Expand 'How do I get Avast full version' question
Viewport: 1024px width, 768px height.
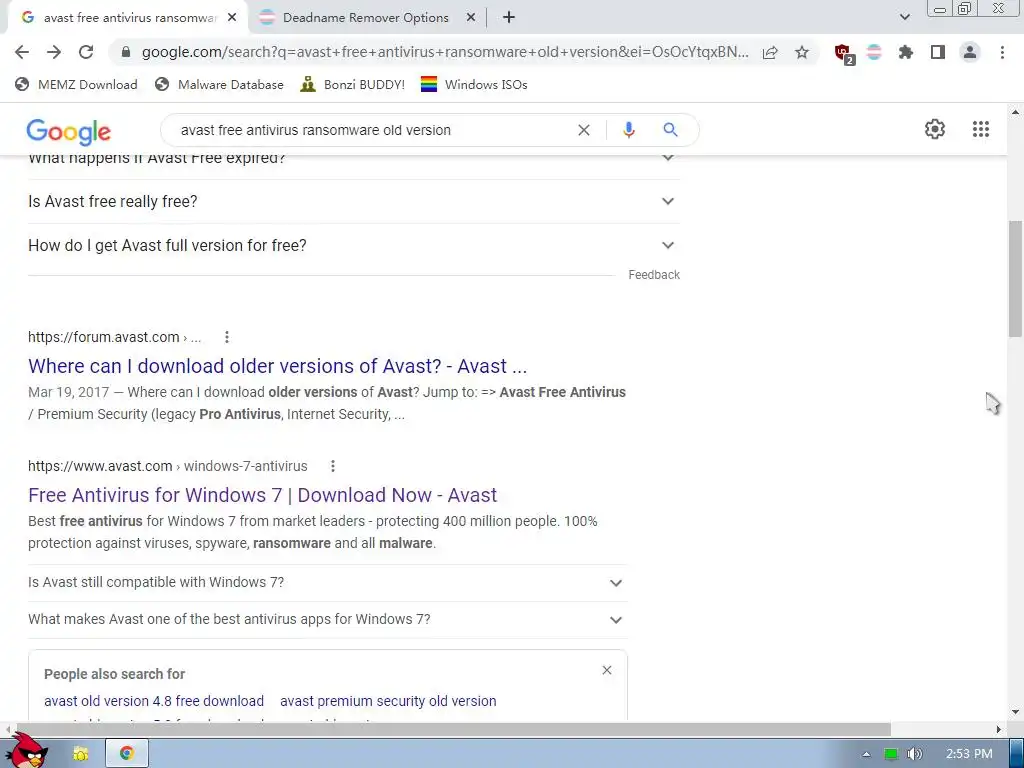pos(354,246)
